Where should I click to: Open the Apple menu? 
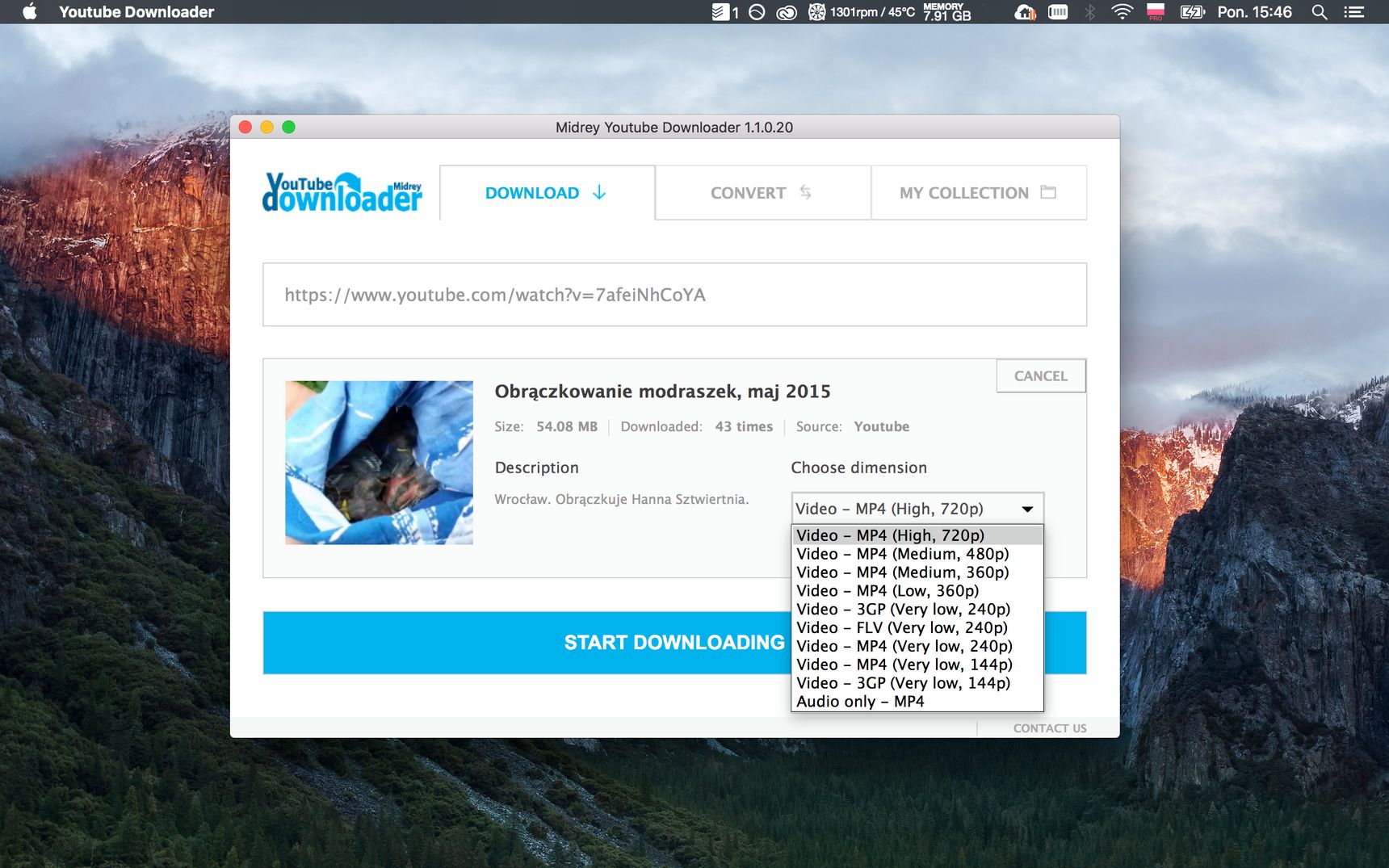(30, 11)
